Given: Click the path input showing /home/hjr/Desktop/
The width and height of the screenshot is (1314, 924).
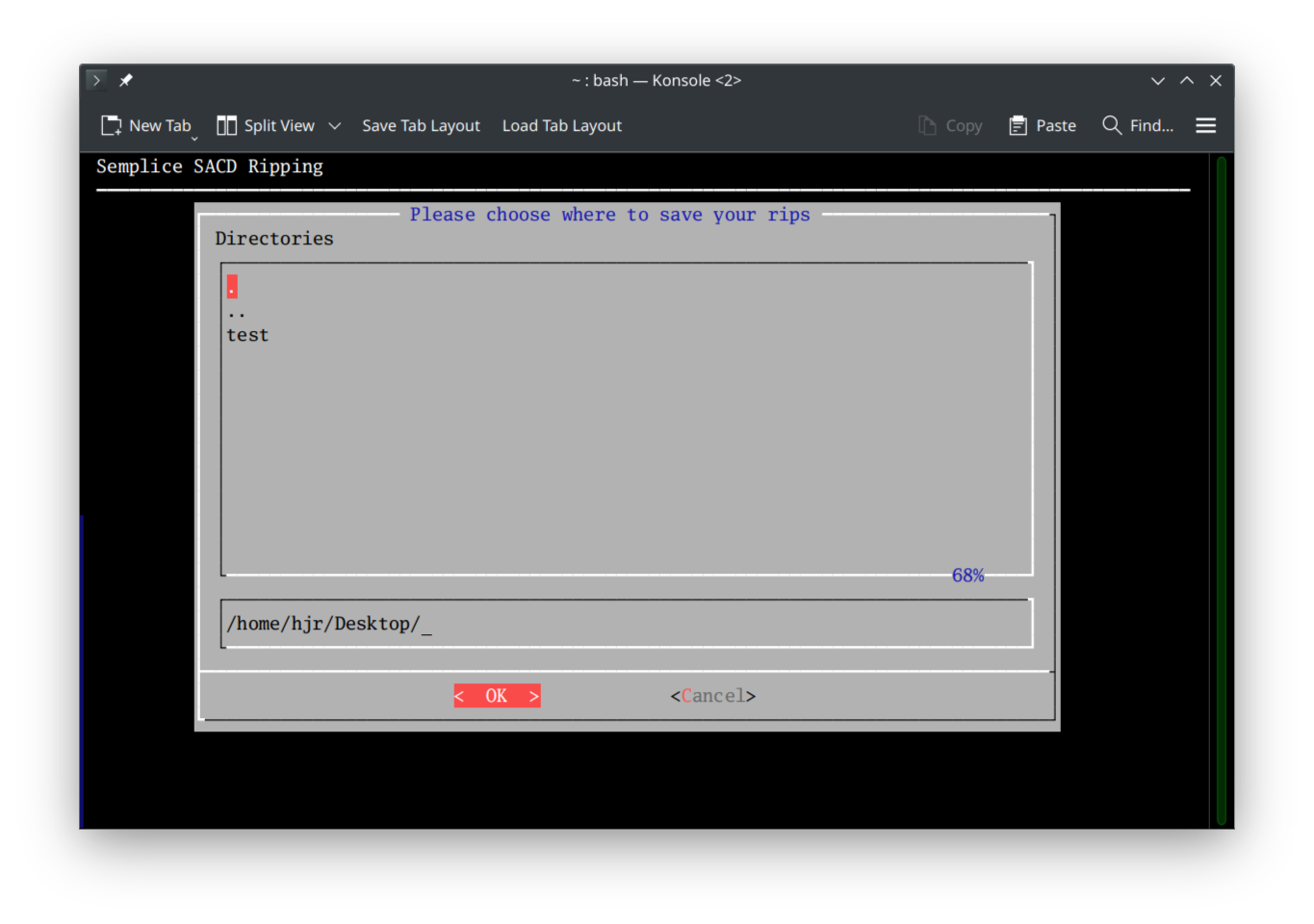Looking at the screenshot, I should 626,623.
